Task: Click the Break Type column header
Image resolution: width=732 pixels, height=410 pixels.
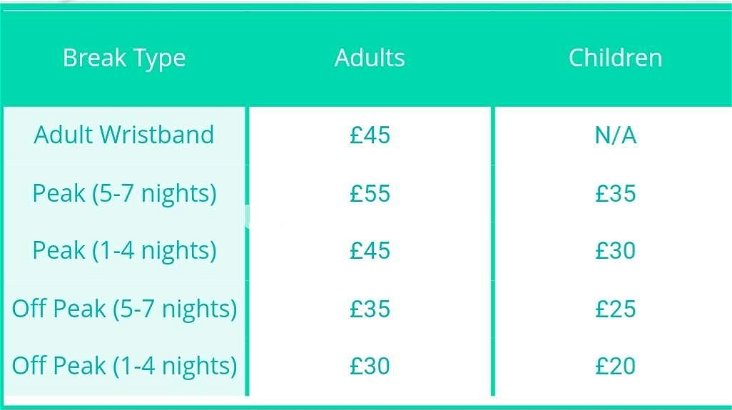Action: (124, 58)
